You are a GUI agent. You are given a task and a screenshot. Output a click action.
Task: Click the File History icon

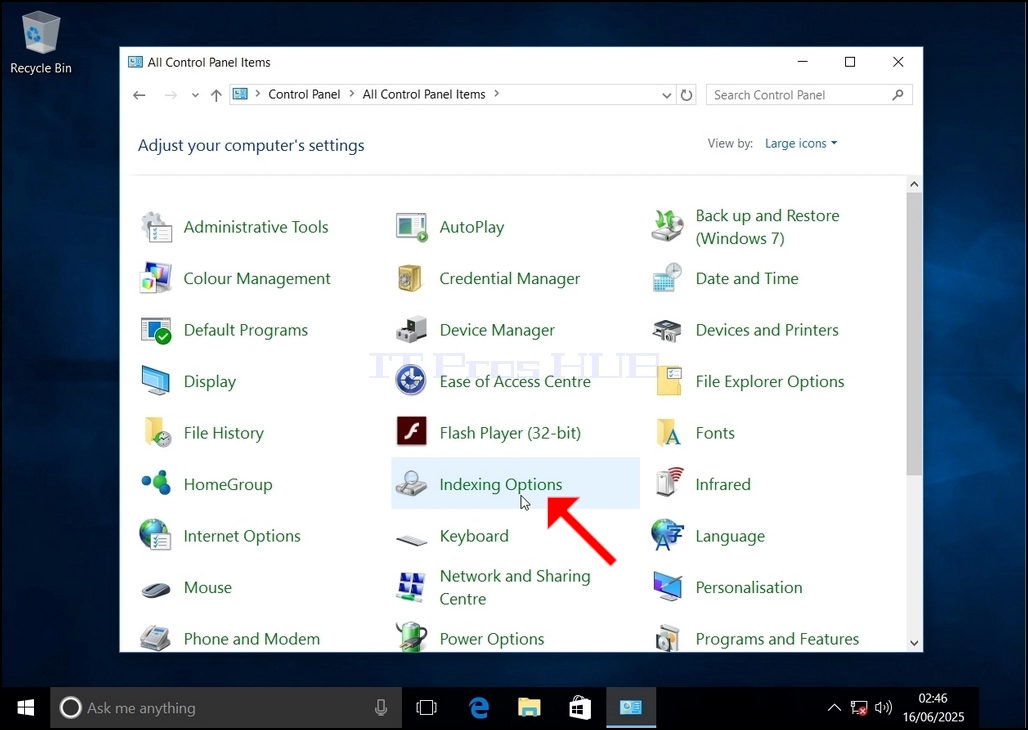[x=157, y=432]
